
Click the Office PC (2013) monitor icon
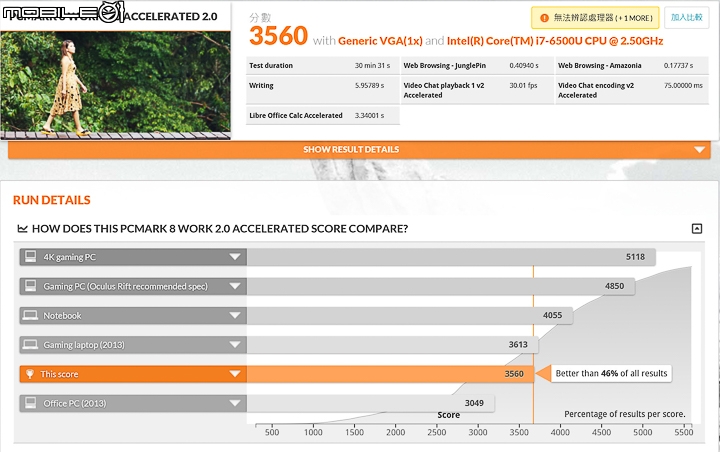(x=31, y=403)
